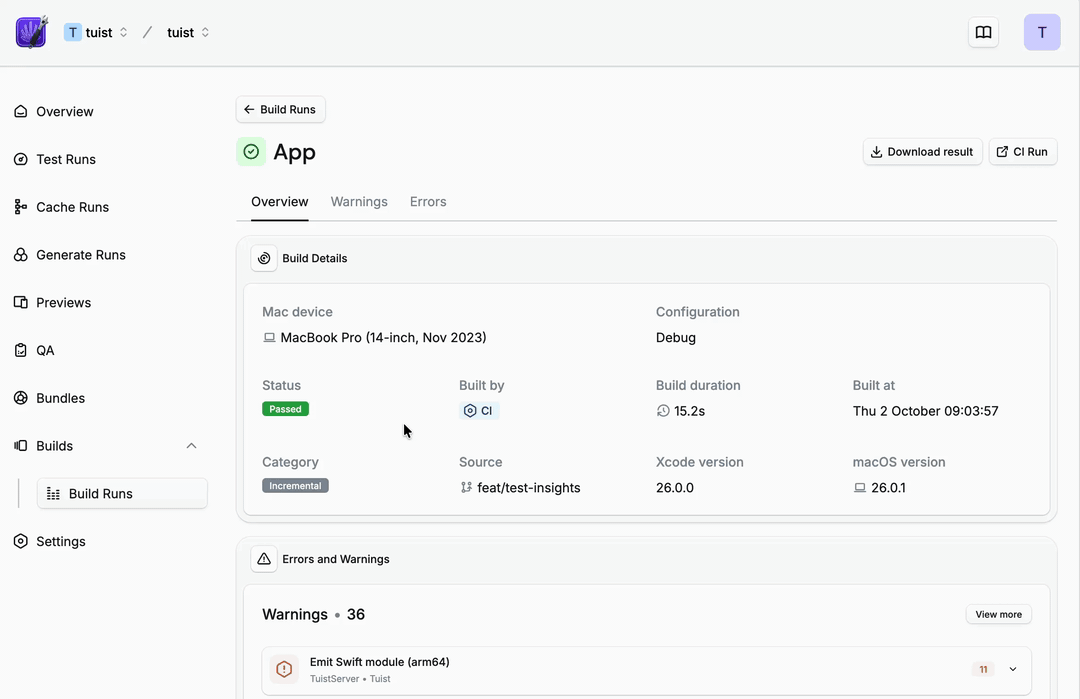
Task: Click View more for warnings
Action: pyautogui.click(x=998, y=614)
